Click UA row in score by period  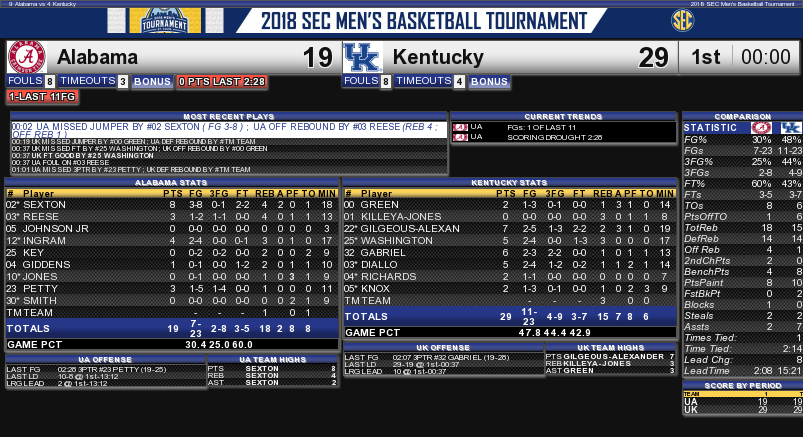(x=743, y=402)
